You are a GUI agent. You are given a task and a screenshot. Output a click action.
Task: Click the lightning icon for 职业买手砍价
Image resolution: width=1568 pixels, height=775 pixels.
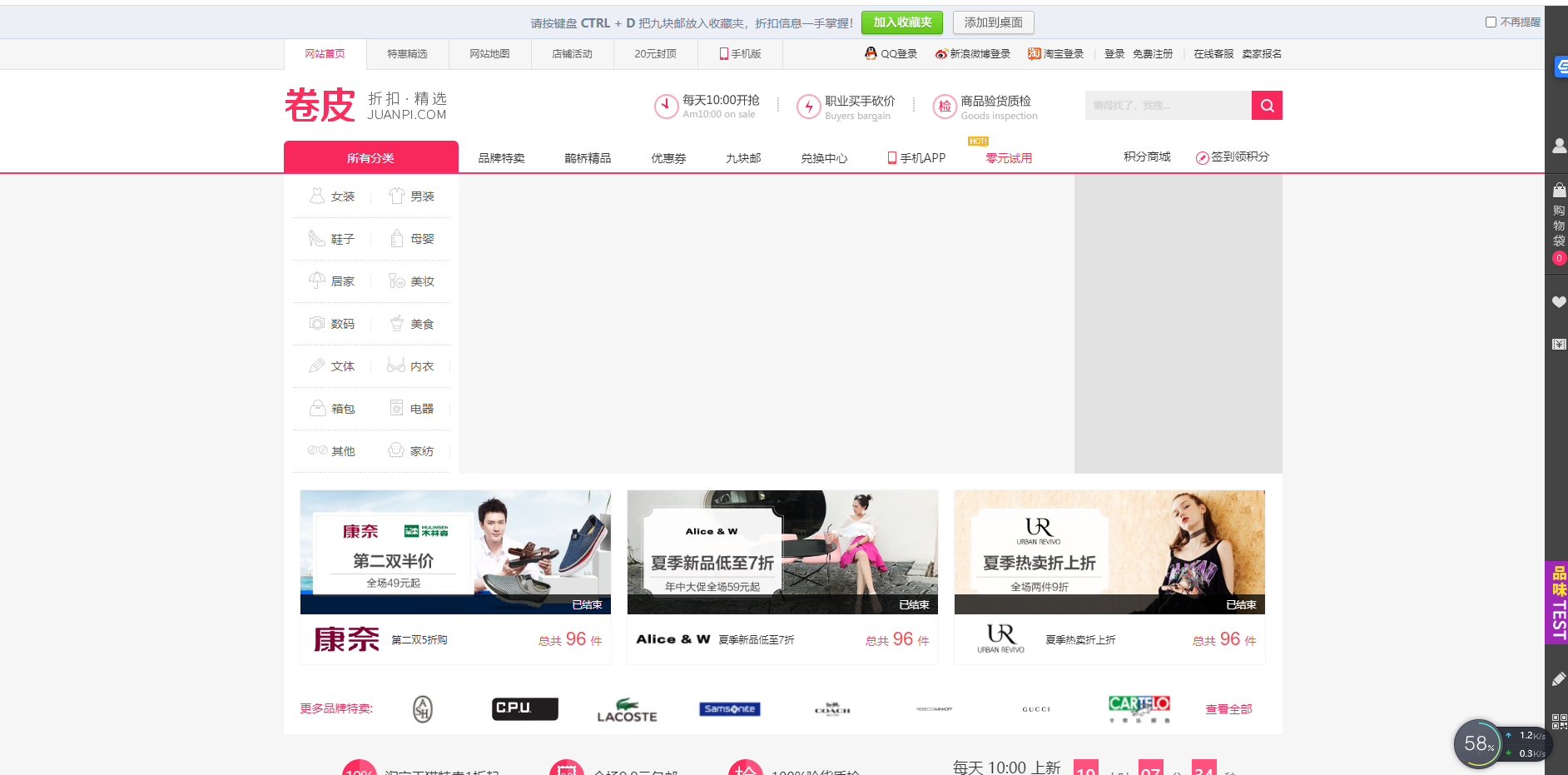click(x=808, y=107)
